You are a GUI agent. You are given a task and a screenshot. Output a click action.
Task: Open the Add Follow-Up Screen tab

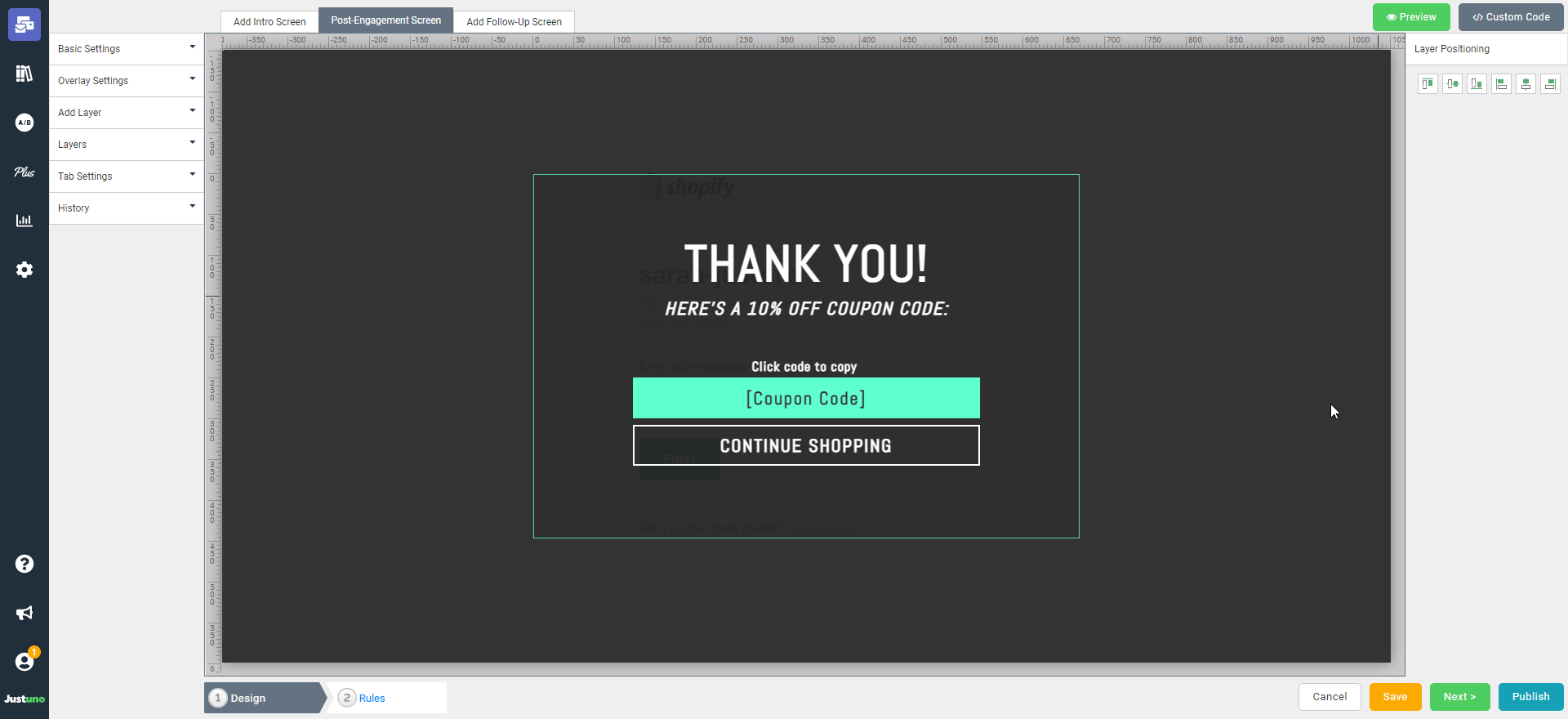[x=514, y=22]
